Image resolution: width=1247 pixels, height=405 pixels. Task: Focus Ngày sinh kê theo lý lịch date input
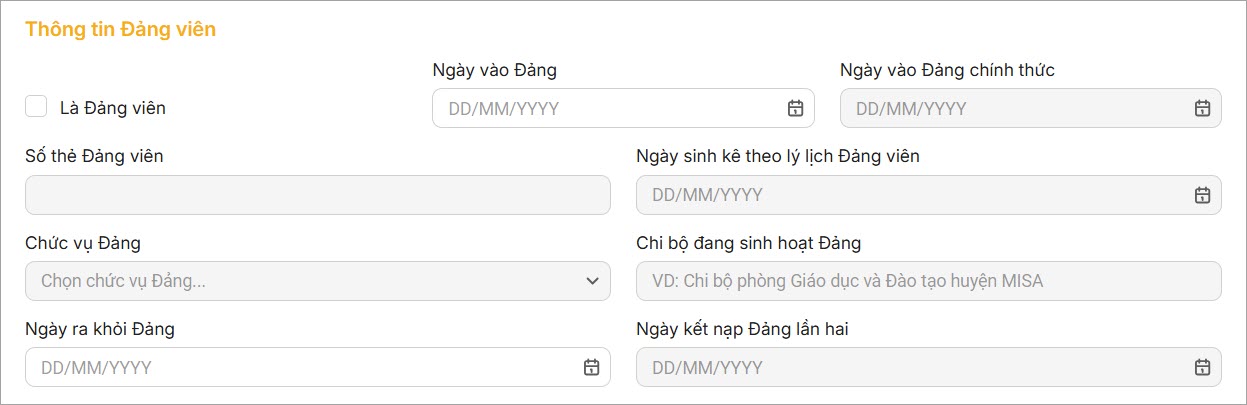click(910, 195)
